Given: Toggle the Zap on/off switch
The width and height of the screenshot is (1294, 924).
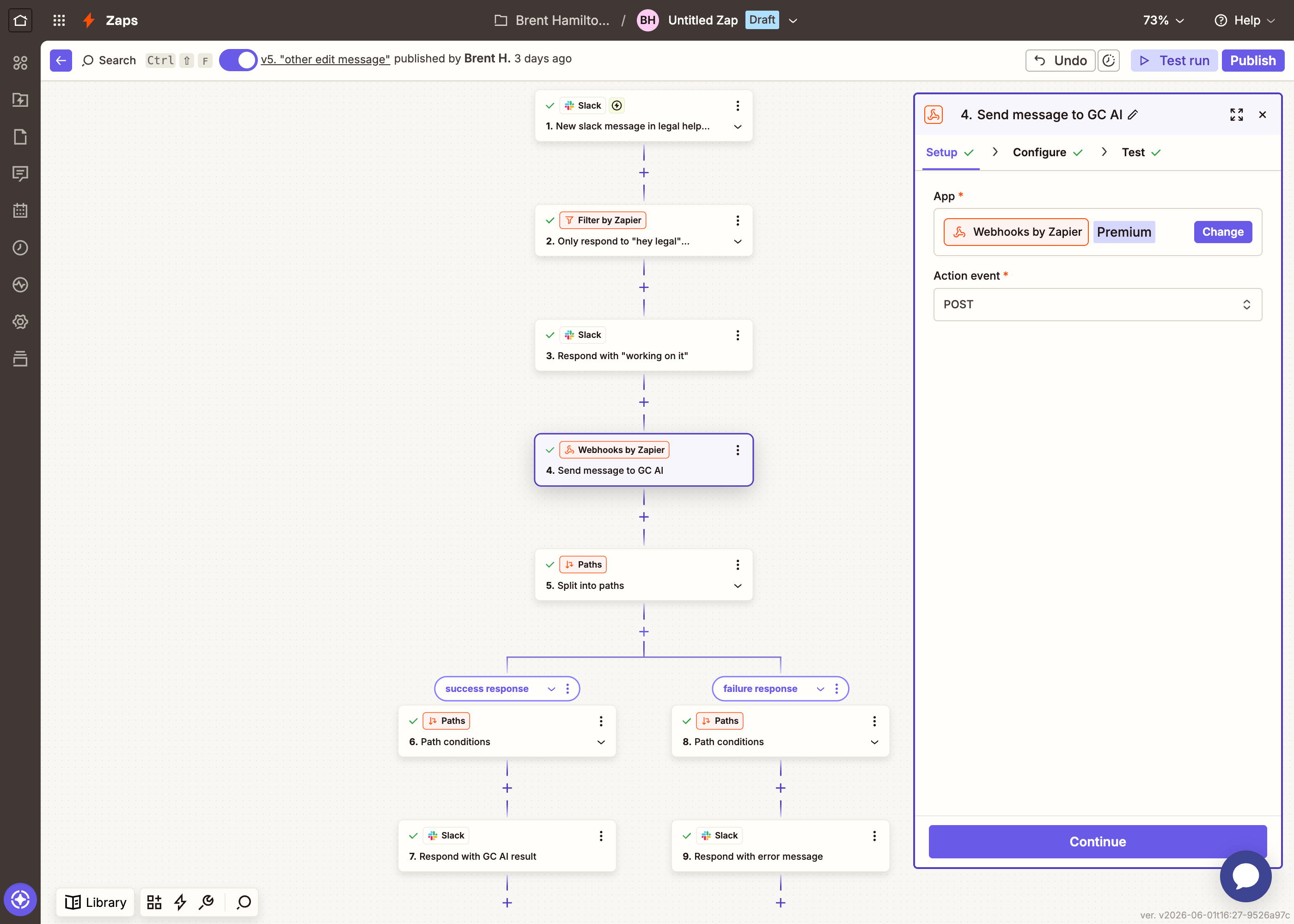Looking at the screenshot, I should coord(238,60).
